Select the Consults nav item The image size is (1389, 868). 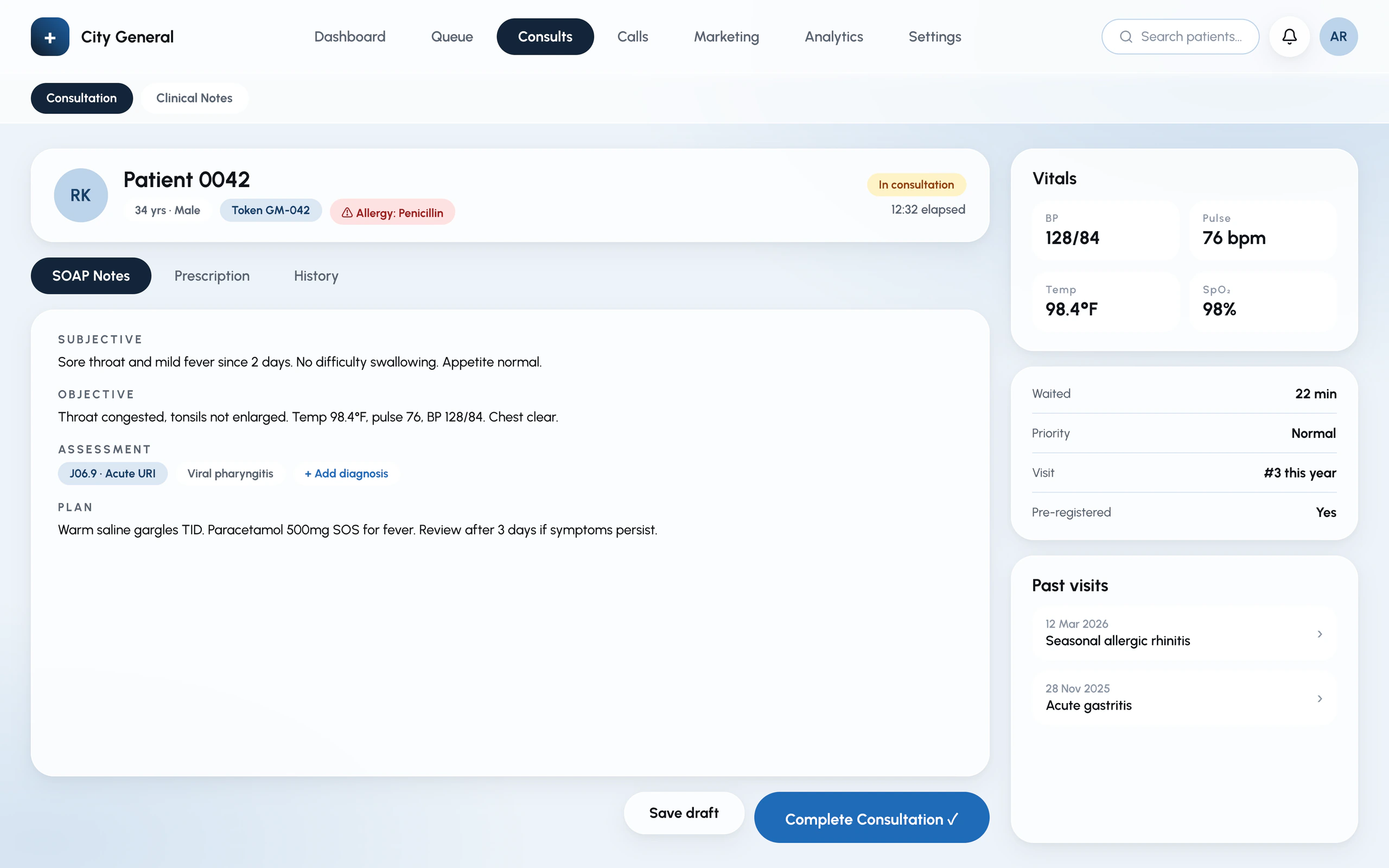click(545, 37)
